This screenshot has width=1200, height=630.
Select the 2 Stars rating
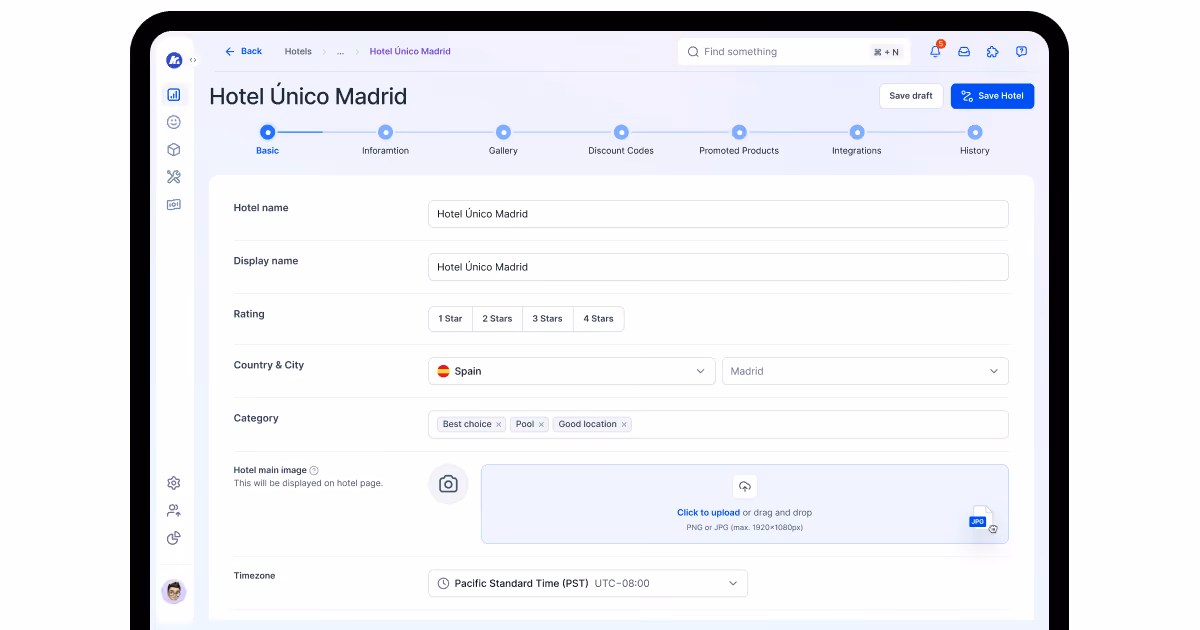(x=497, y=319)
